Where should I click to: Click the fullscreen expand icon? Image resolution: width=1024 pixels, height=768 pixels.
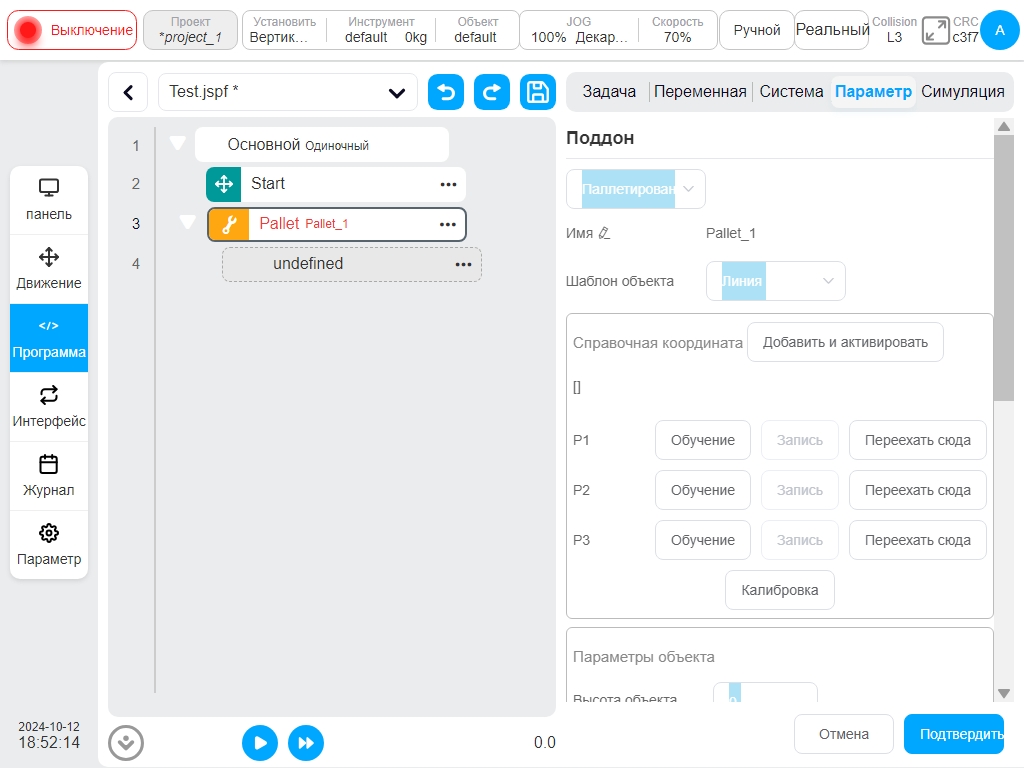pos(935,31)
